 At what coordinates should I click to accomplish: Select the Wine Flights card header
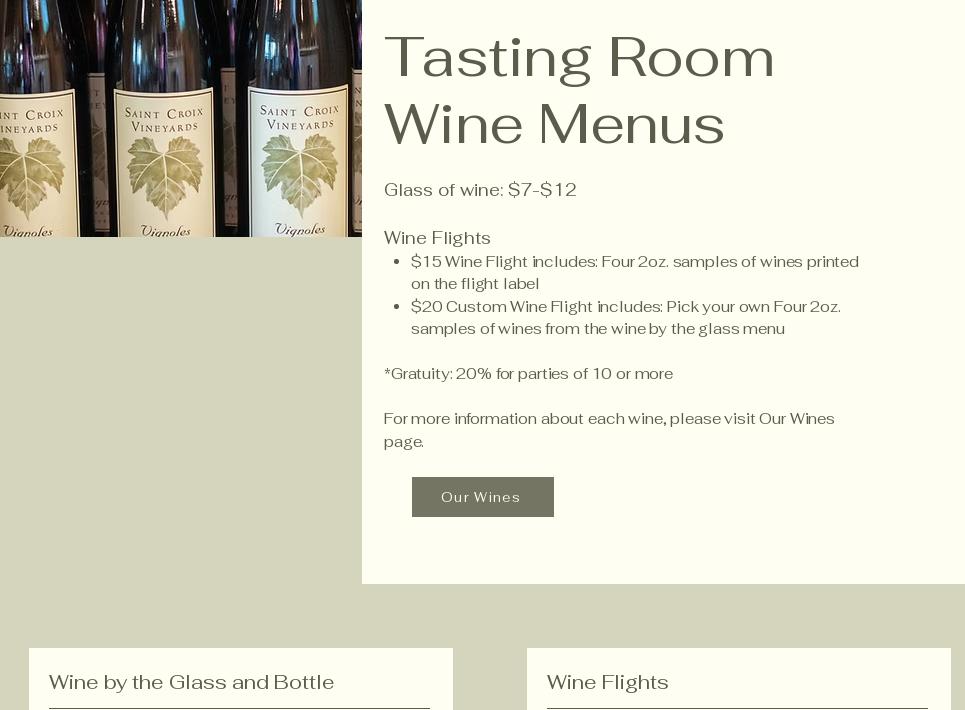(607, 682)
